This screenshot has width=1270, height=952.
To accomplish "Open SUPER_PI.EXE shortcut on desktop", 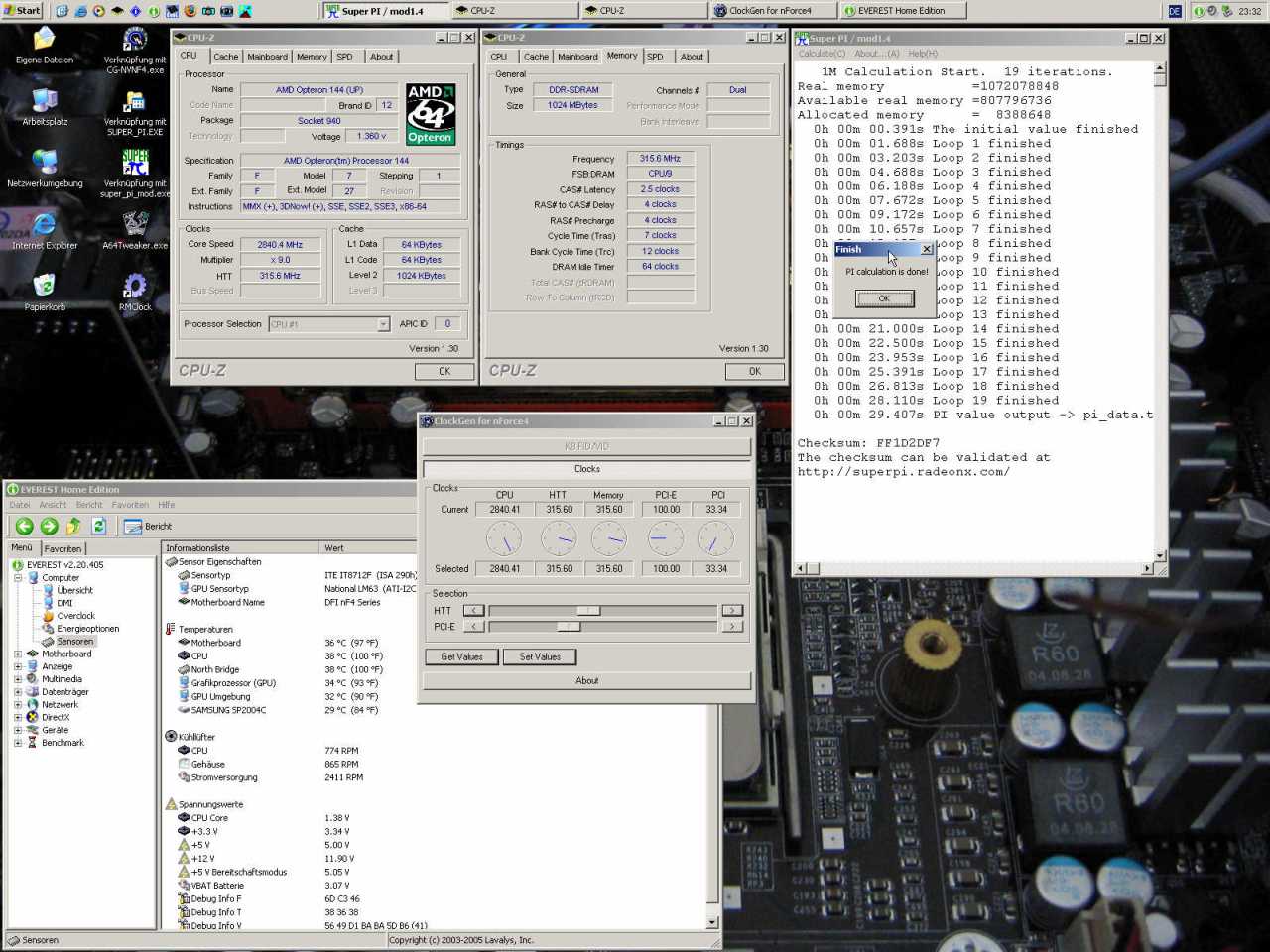I will [x=135, y=112].
